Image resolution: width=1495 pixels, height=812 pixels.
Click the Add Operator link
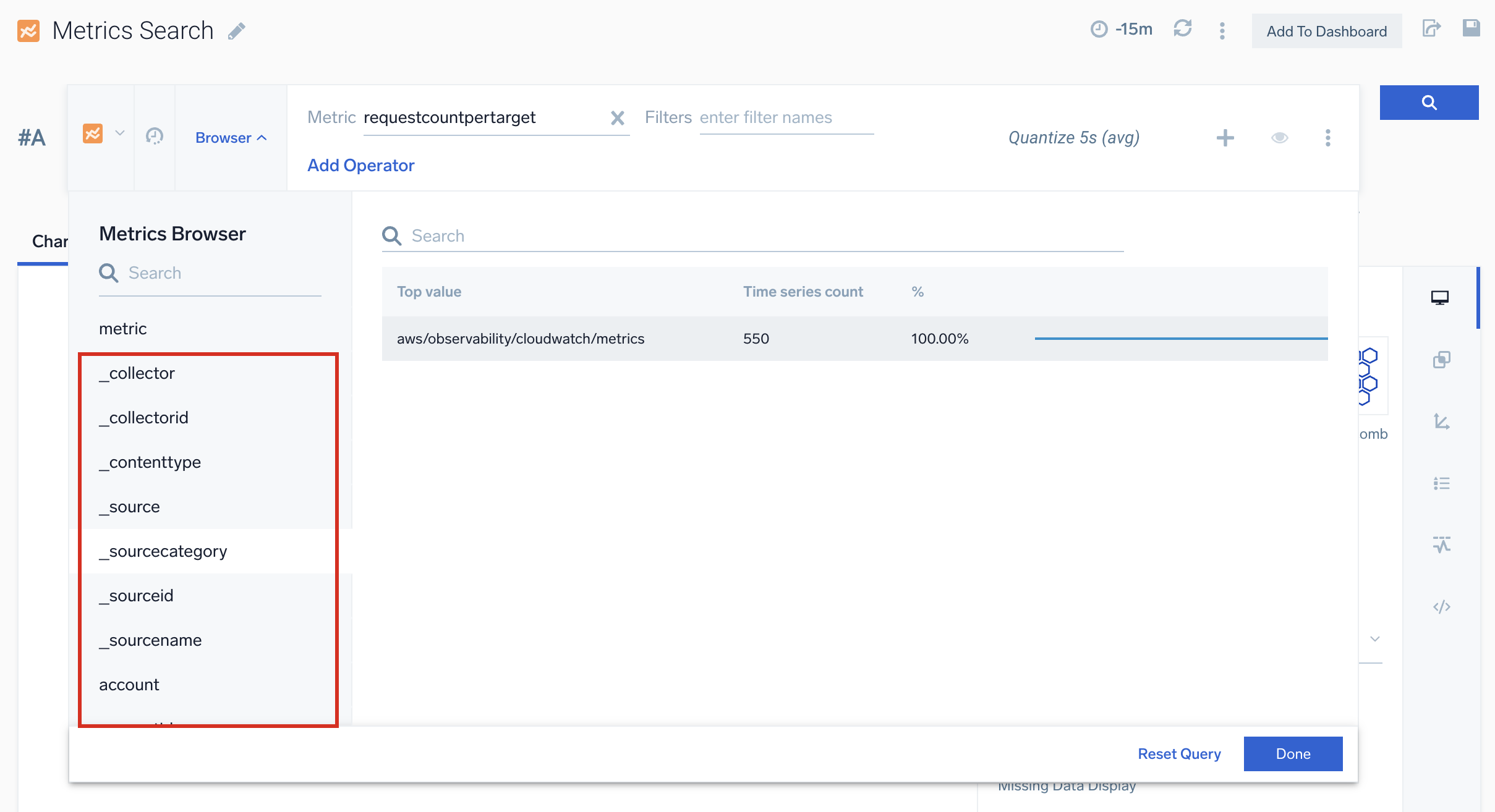click(360, 166)
